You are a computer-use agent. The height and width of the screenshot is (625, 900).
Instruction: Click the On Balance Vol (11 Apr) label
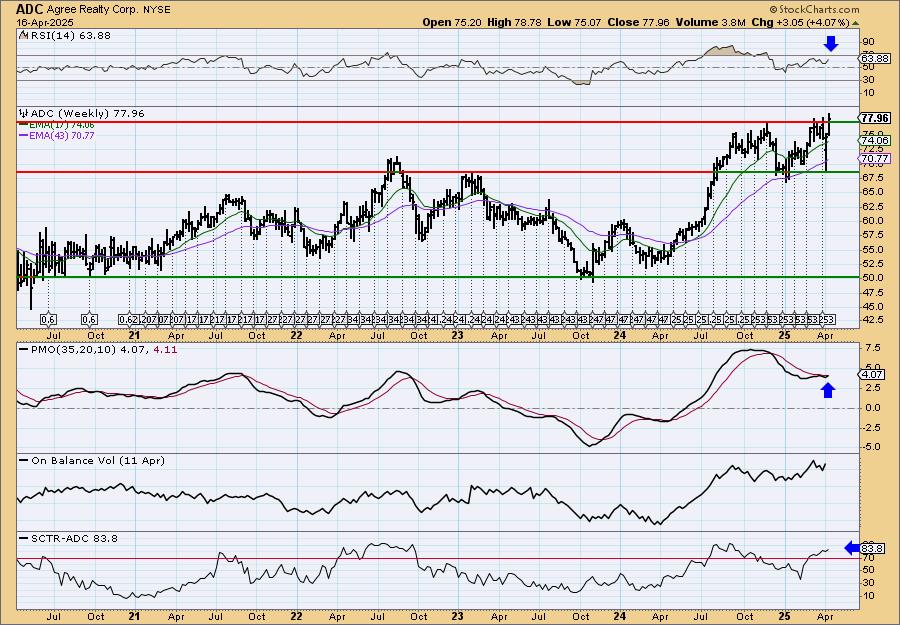coord(98,460)
